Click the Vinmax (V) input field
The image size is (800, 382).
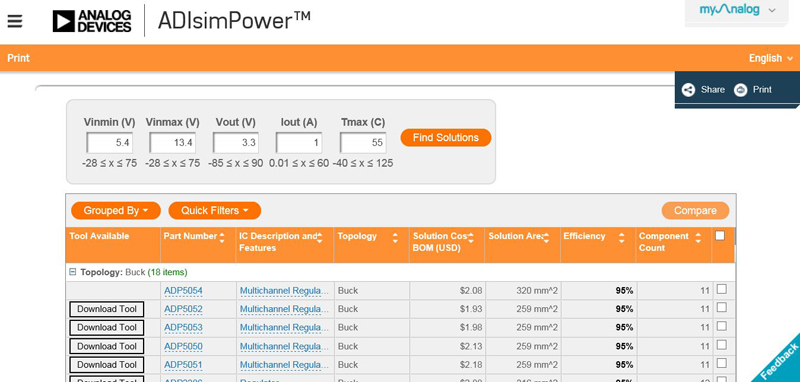click(172, 143)
